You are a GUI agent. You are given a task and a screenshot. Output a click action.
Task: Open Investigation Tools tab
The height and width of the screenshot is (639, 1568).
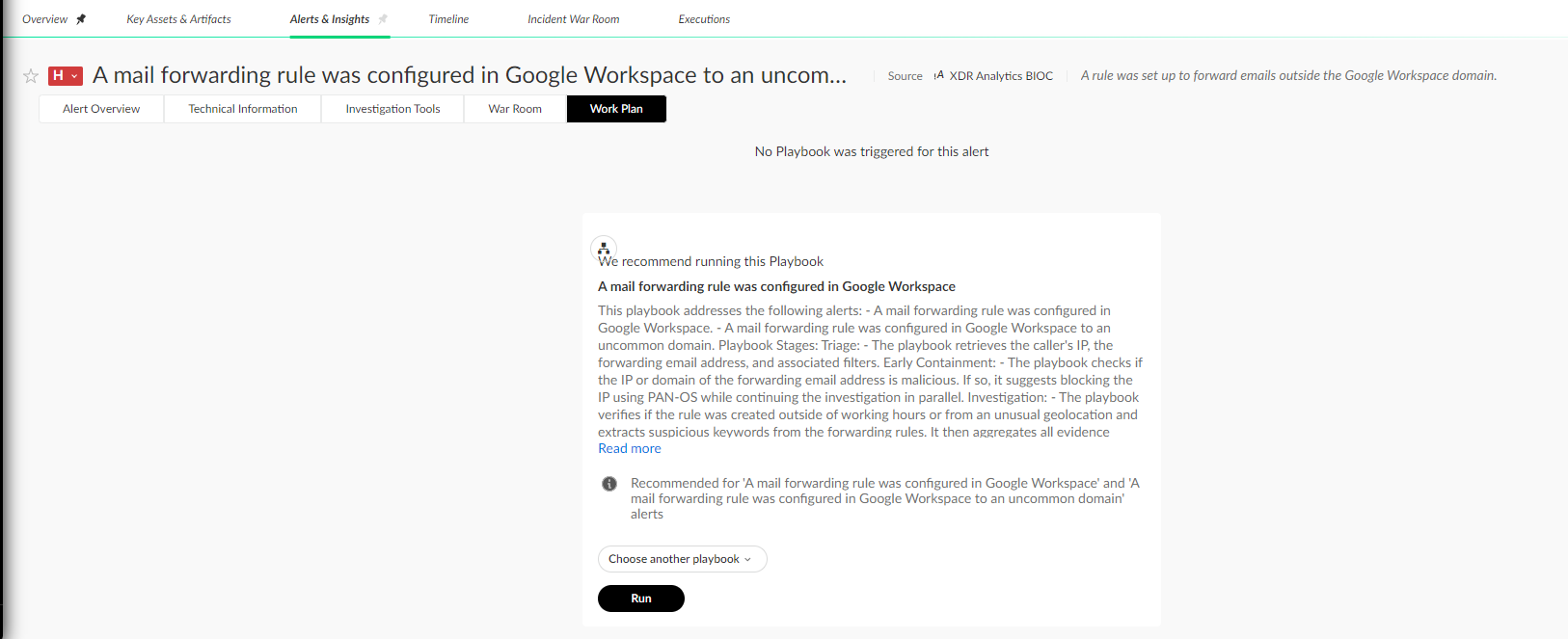[x=392, y=109]
